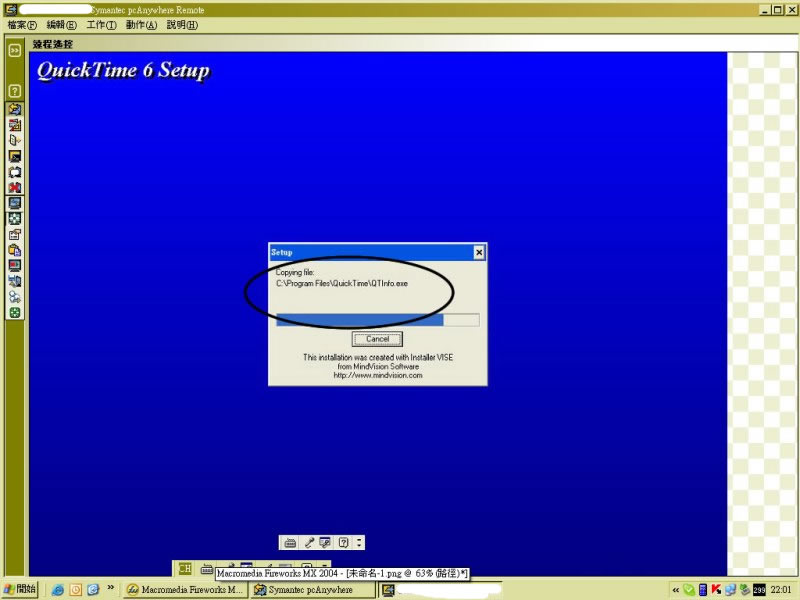Click the 22:01 system clock
This screenshot has width=800, height=600.
[x=781, y=590]
